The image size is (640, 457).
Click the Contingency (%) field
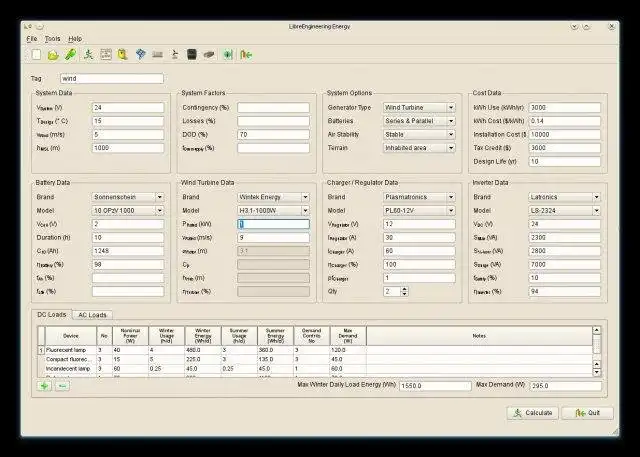[x=273, y=108]
